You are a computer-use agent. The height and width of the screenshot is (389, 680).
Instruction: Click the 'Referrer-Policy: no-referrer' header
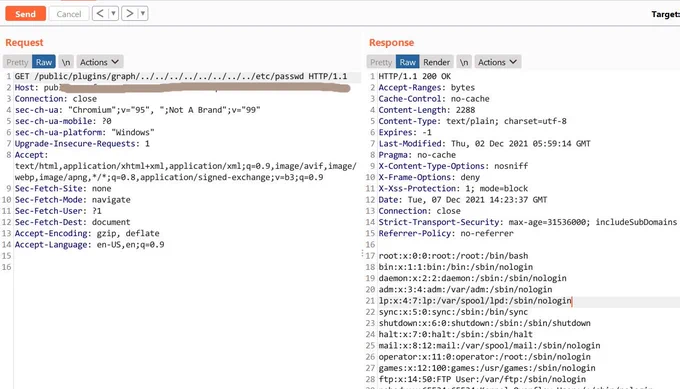coord(446,233)
